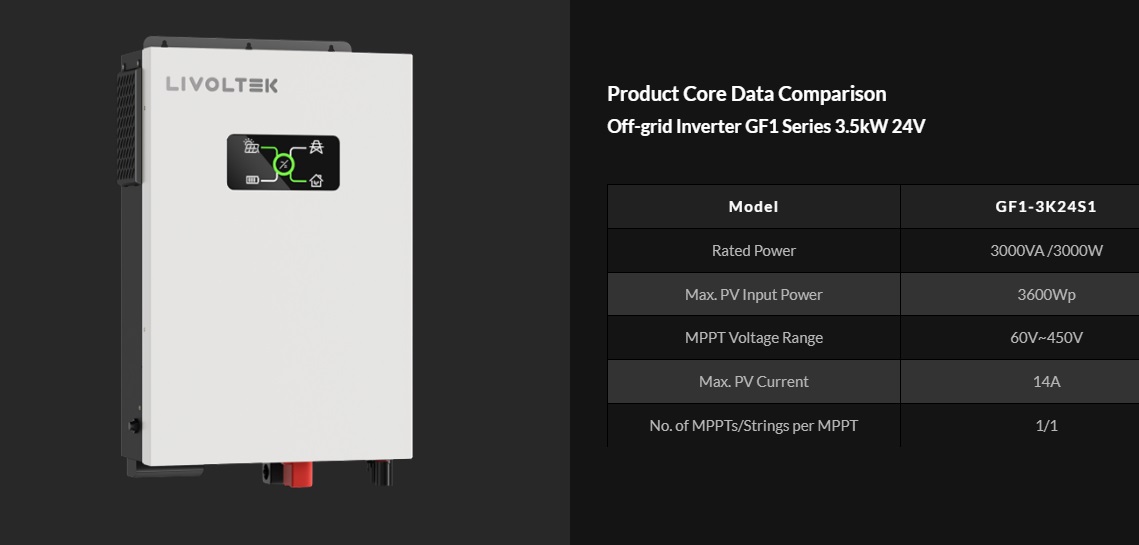Click the 60V~450V voltage range value
The image size is (1139, 545).
point(1047,338)
